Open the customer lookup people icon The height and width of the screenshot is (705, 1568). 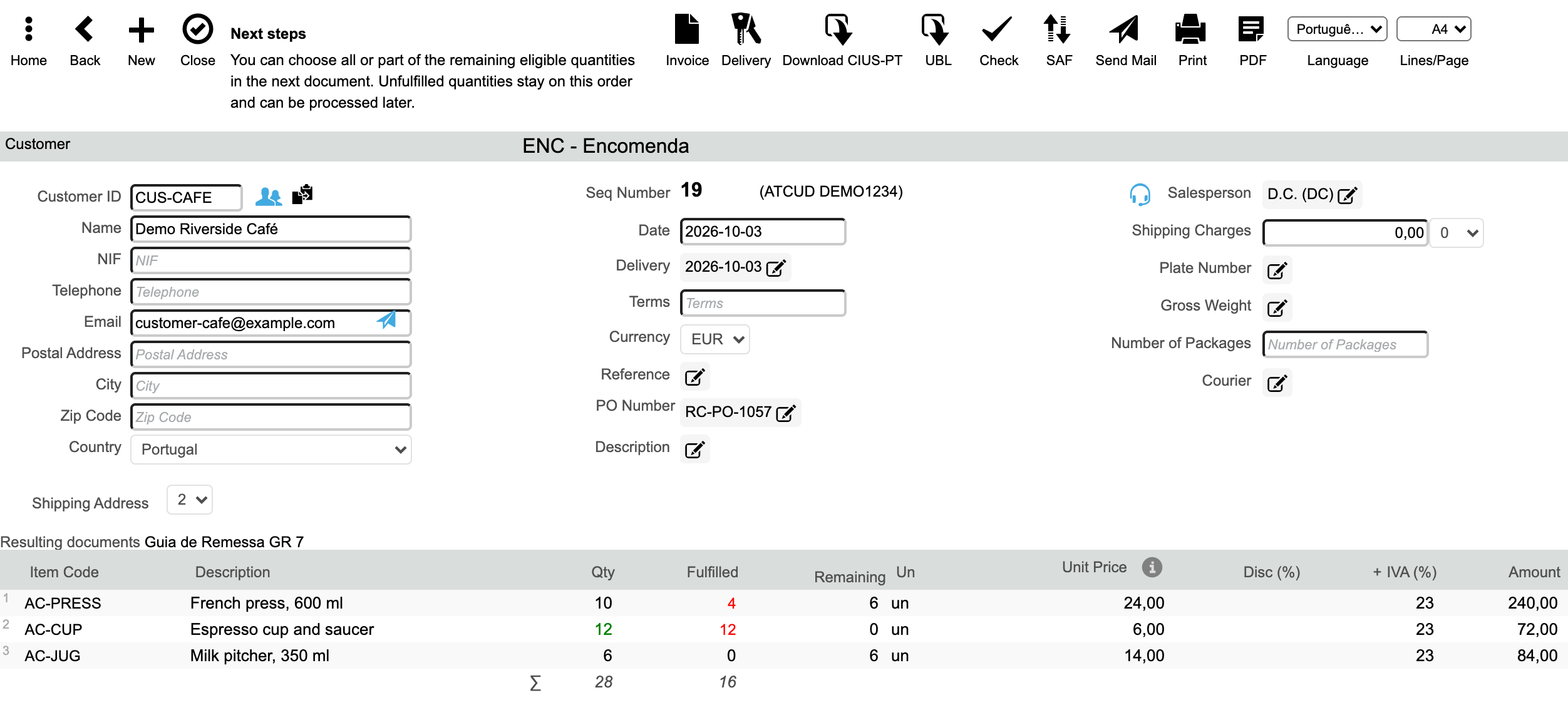coord(269,197)
